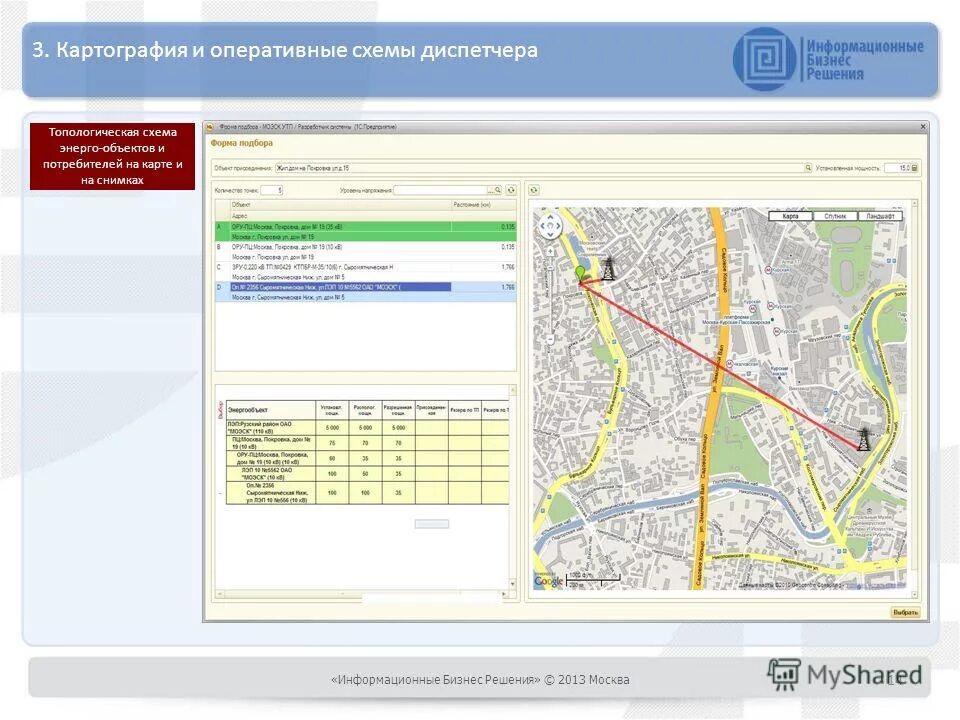Click the Установленная мощность value field
Viewport: 960px width, 720px height.
click(x=898, y=168)
